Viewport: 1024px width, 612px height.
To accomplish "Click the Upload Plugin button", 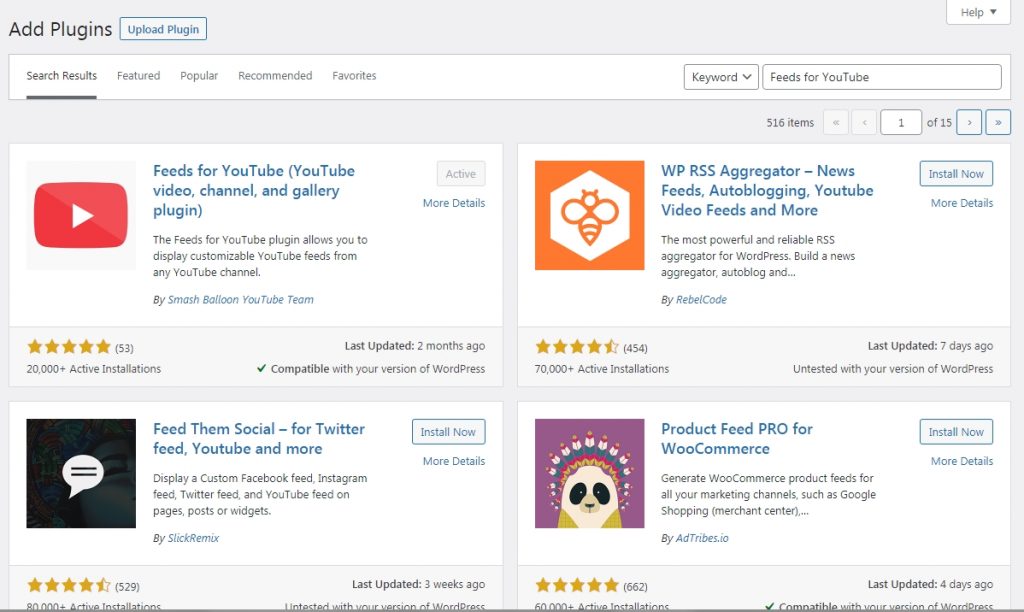I will [163, 29].
